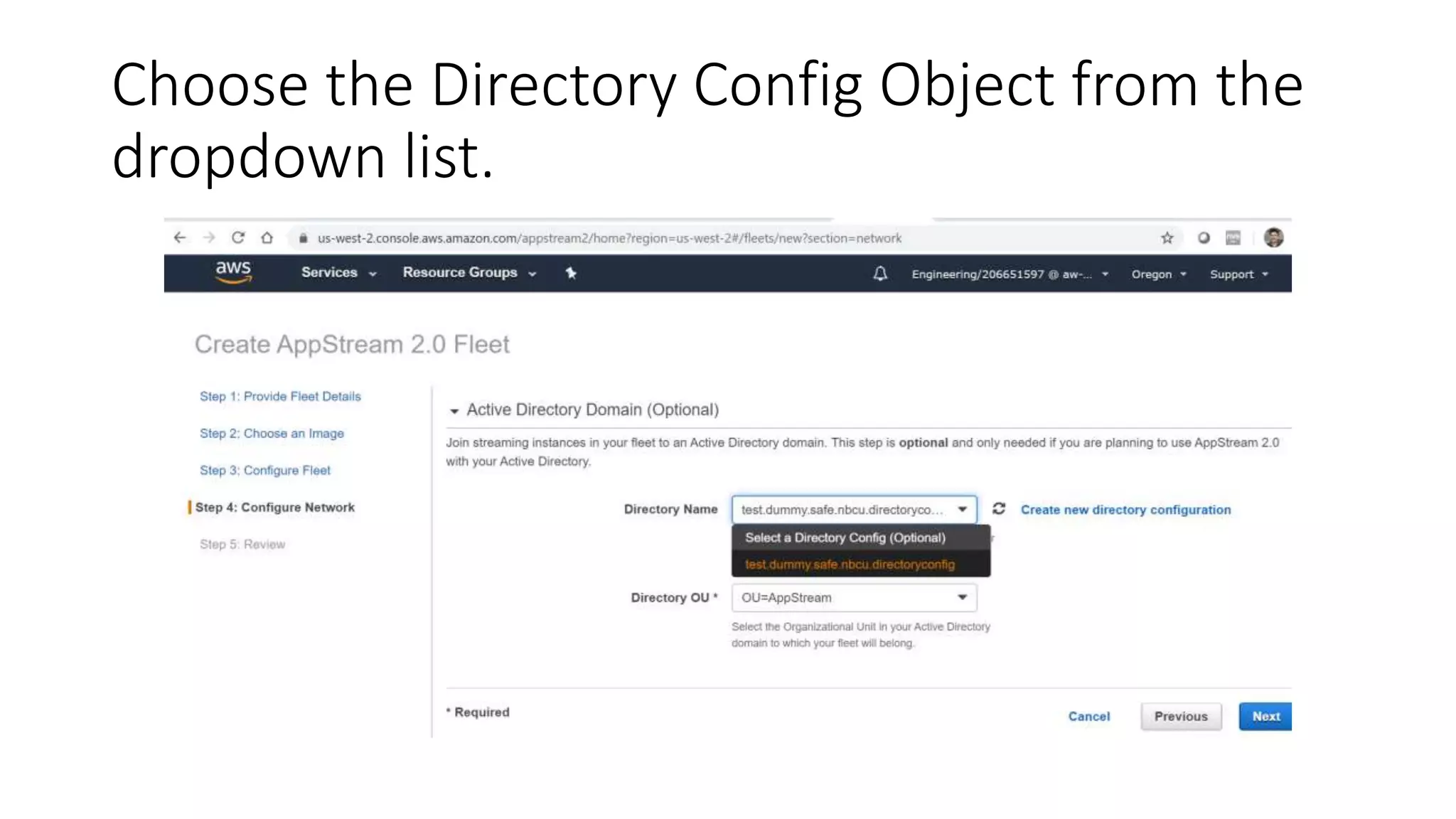Select Step 4: Configure Network
The image size is (1456, 819).
(x=274, y=508)
